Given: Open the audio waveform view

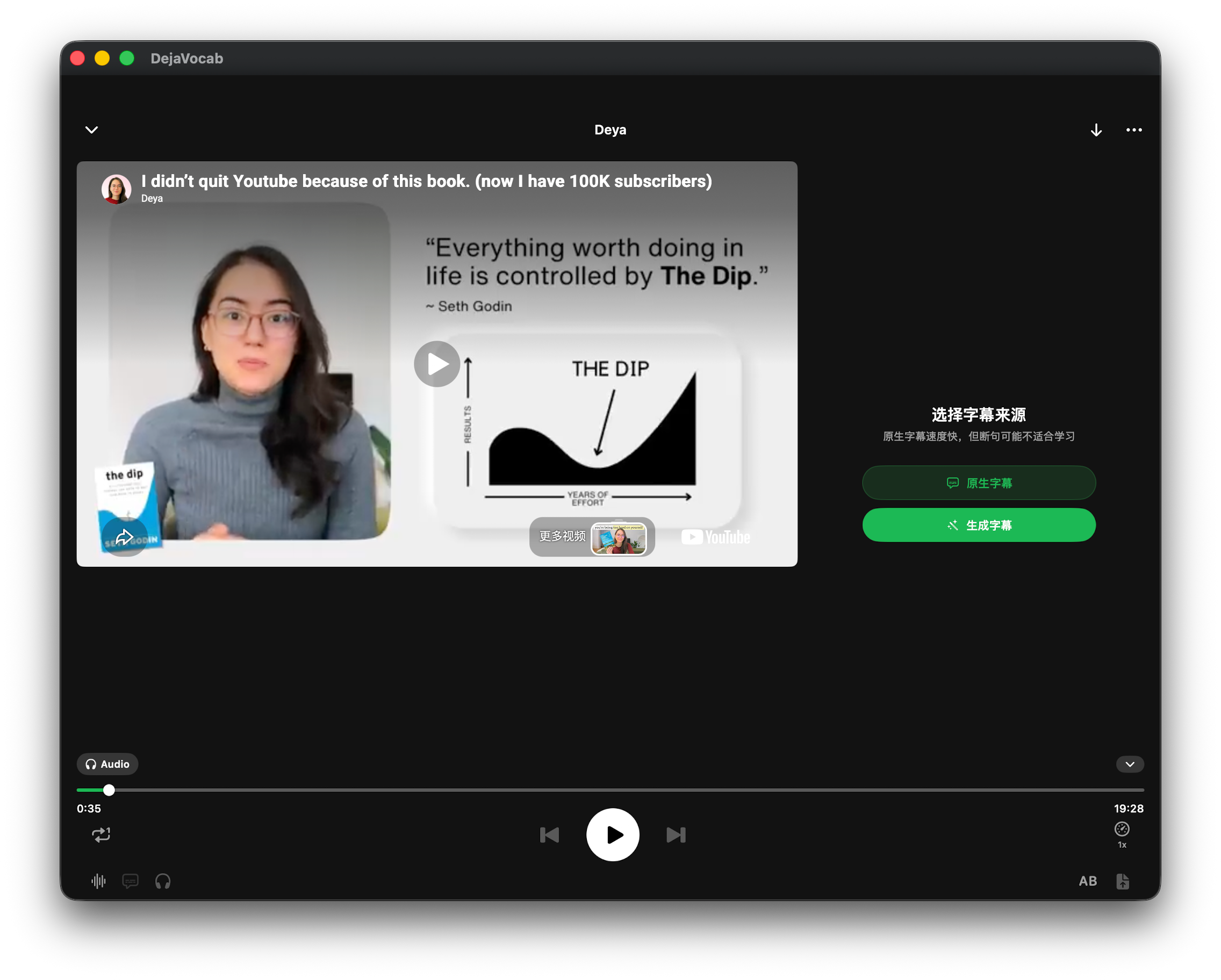Looking at the screenshot, I should click(x=98, y=881).
